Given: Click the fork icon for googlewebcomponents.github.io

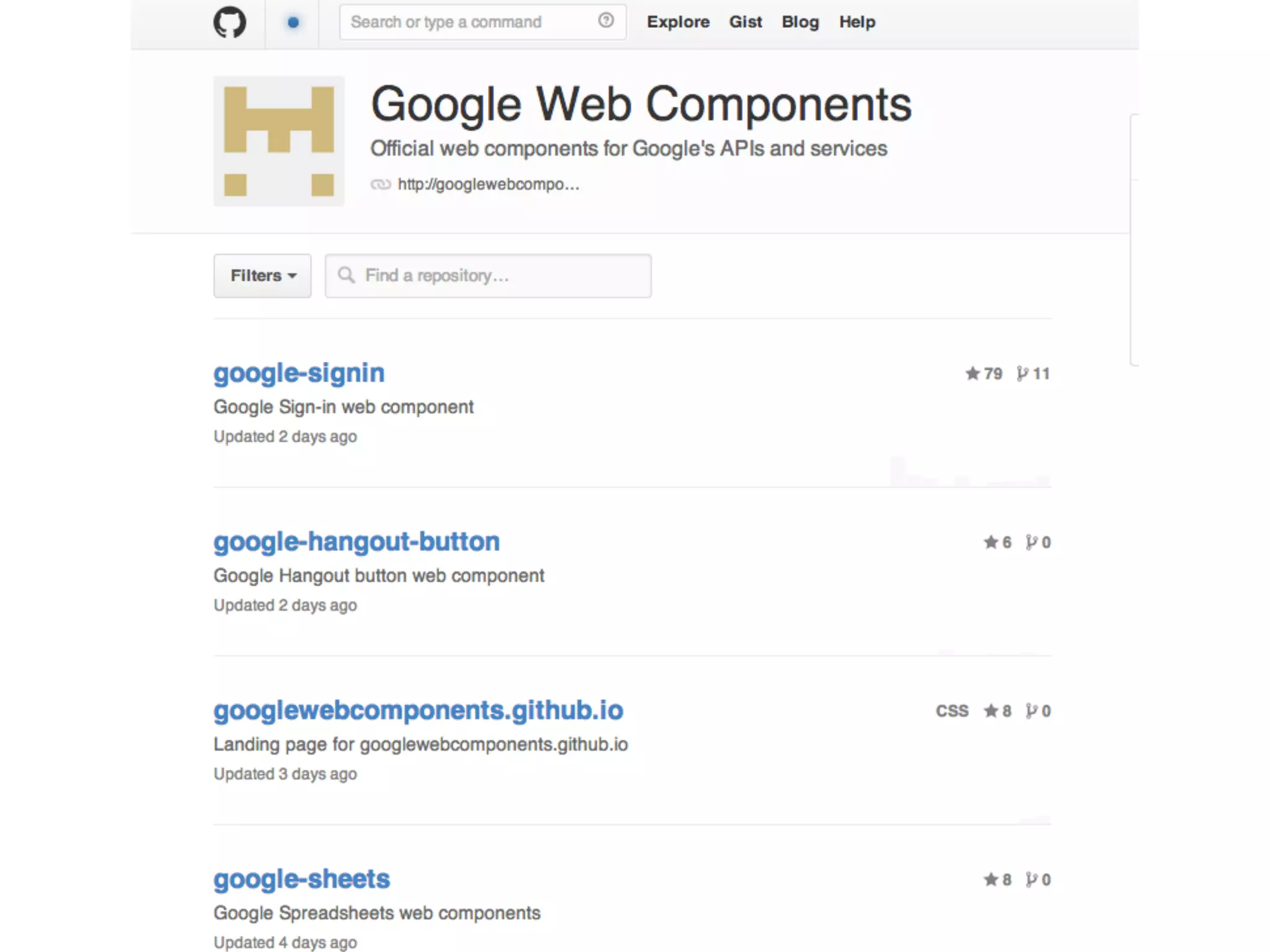Looking at the screenshot, I should pyautogui.click(x=1031, y=711).
